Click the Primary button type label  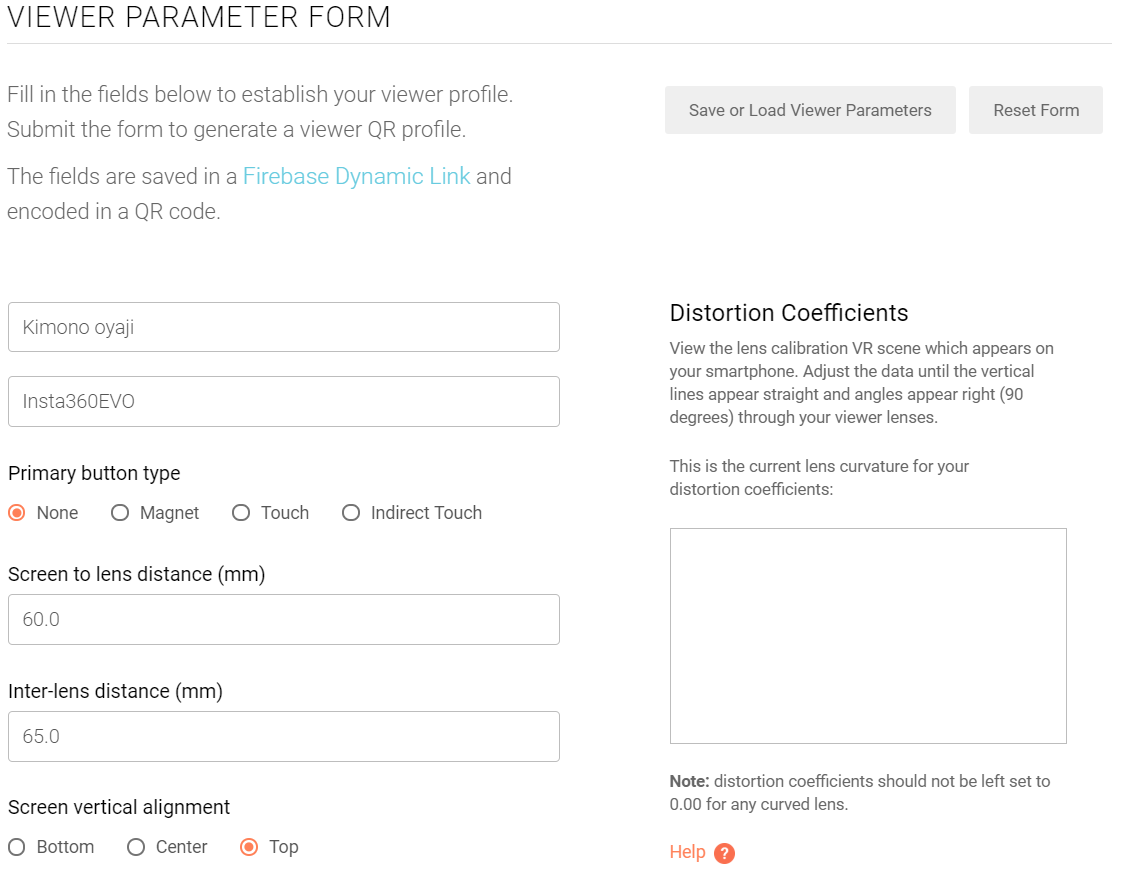tap(94, 474)
